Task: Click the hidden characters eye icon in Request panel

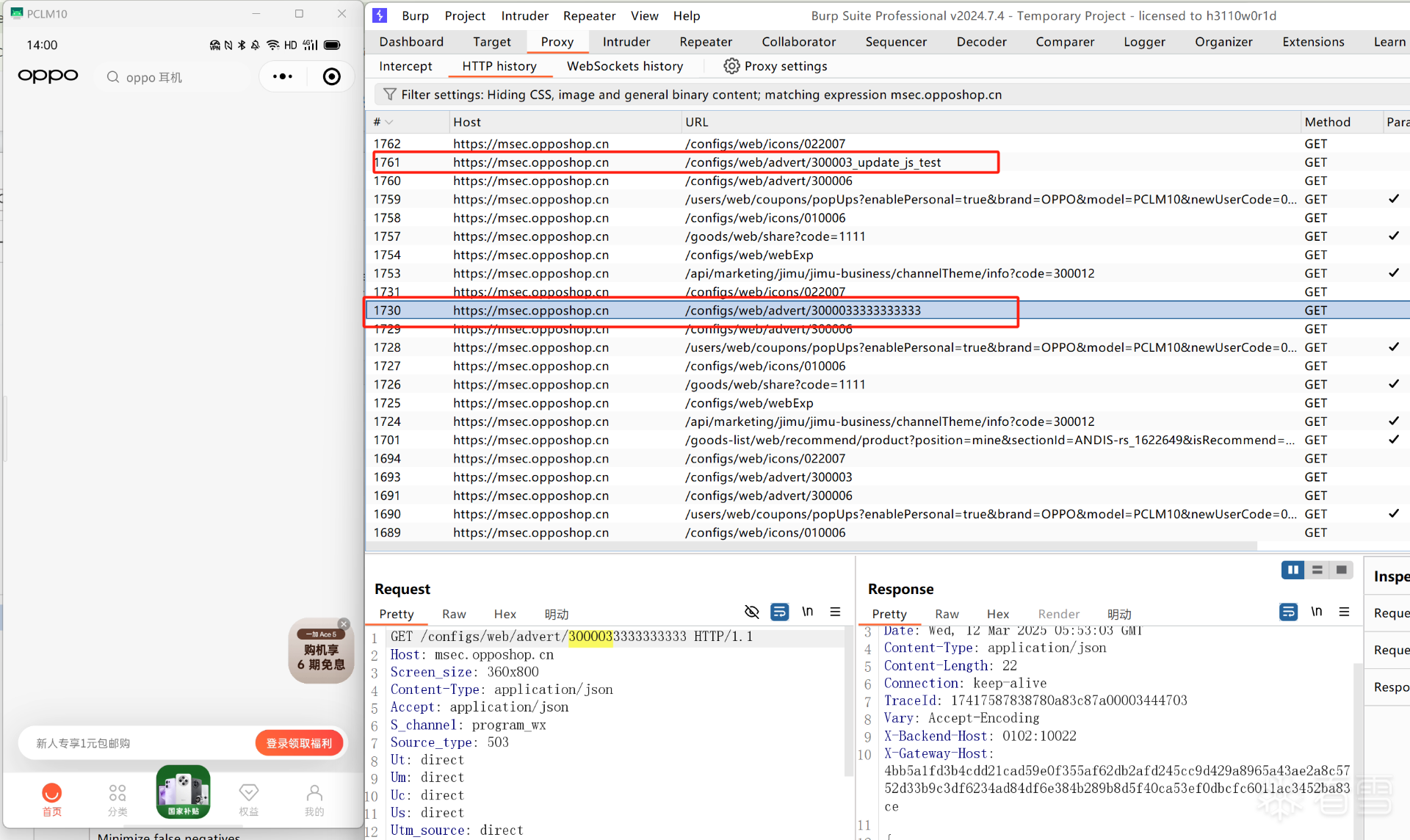Action: [751, 611]
